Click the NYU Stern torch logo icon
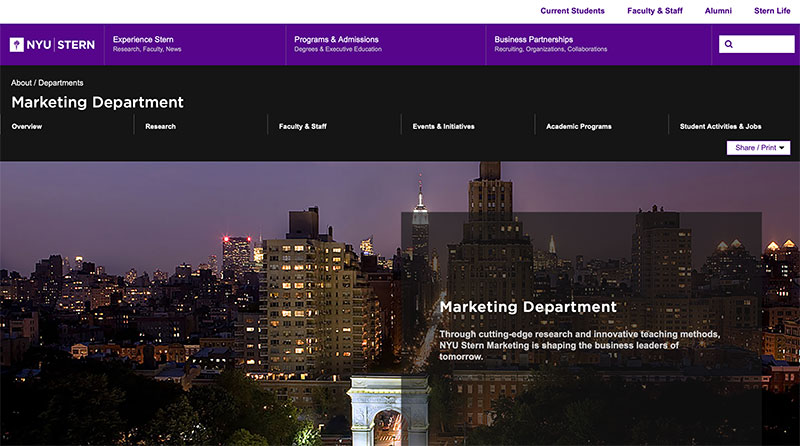Viewport: 800px width, 446px height. point(17,44)
